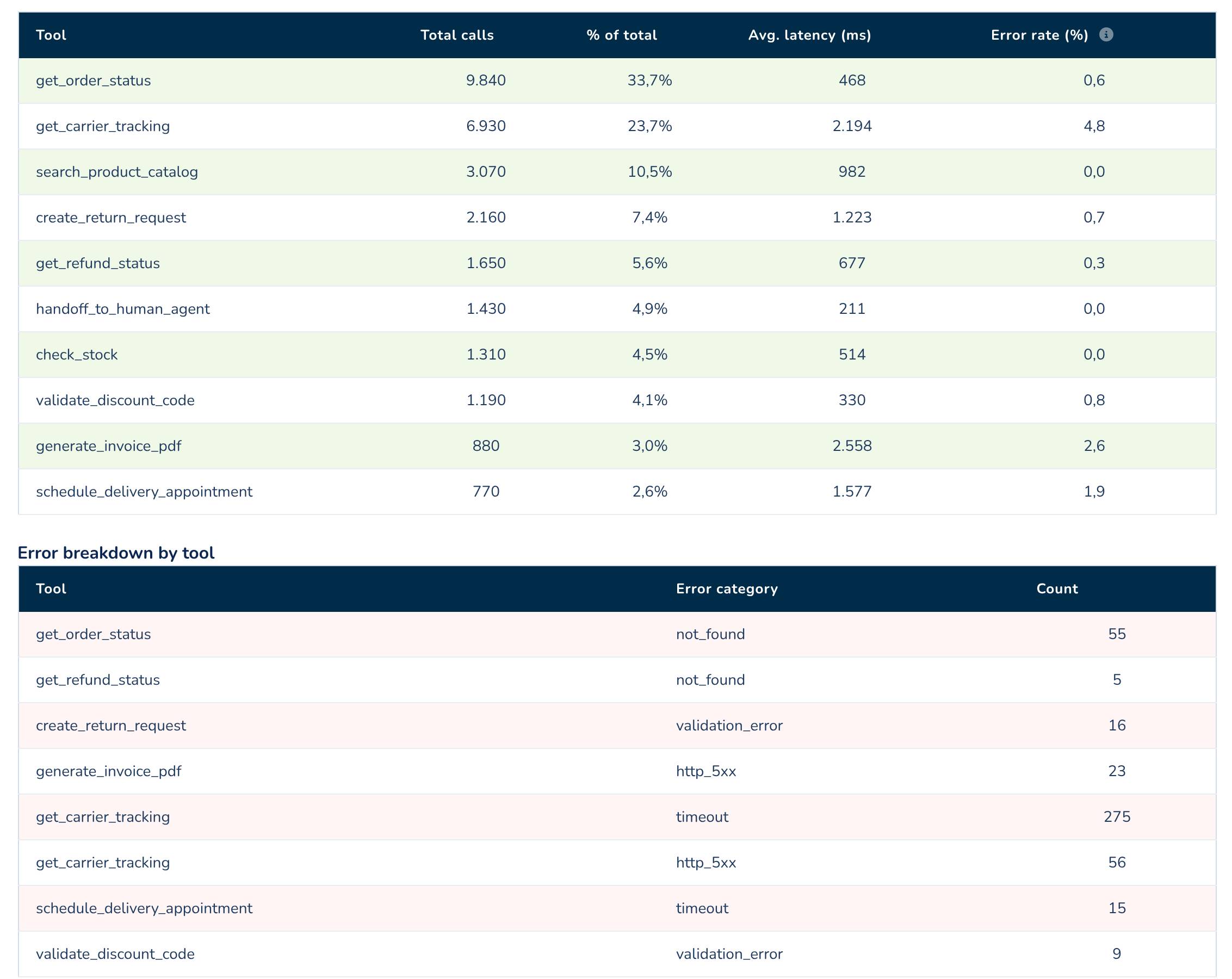Viewport: 1232px width, 979px height.
Task: Click schedule_delivery_appointment in the top table
Action: (x=144, y=492)
